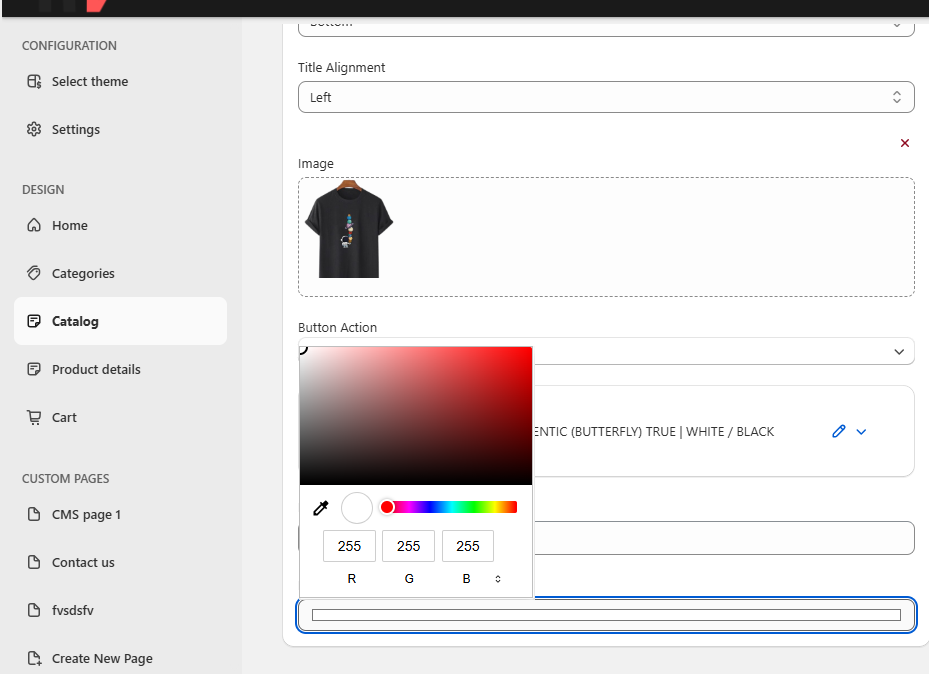929x674 pixels.
Task: Click the Home house icon
Action: click(x=34, y=225)
